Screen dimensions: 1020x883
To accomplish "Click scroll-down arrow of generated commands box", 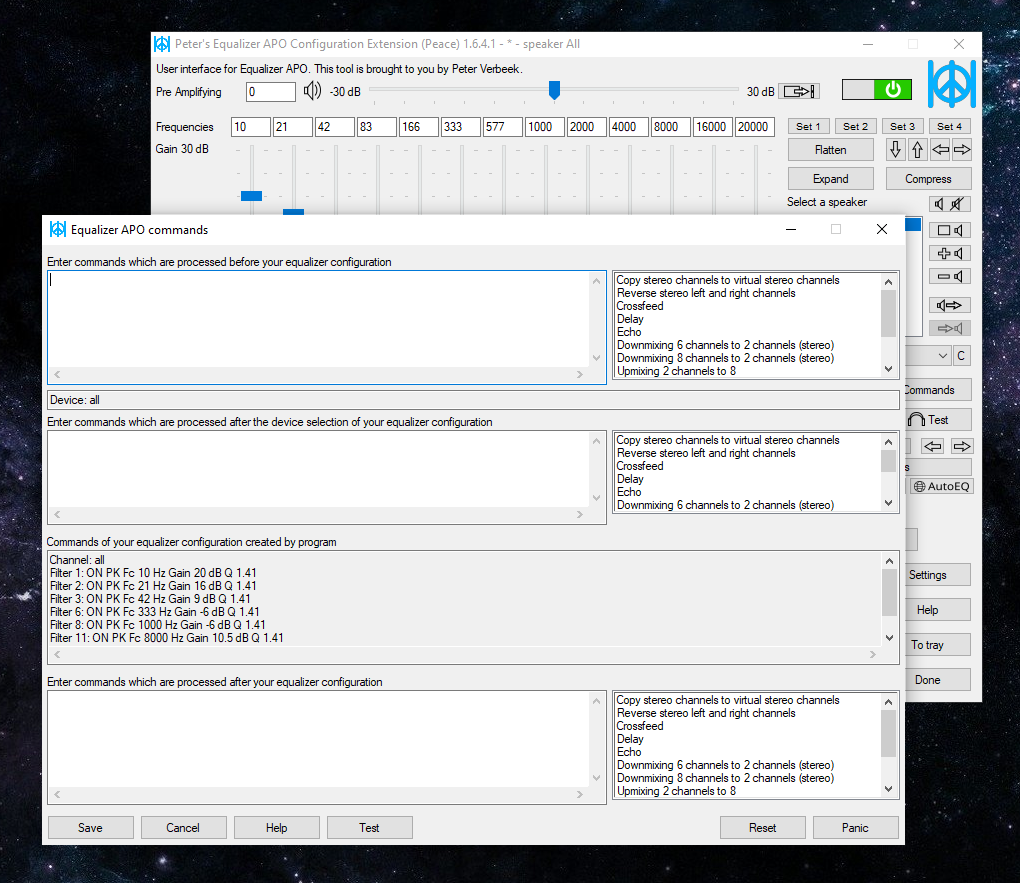I will click(889, 638).
